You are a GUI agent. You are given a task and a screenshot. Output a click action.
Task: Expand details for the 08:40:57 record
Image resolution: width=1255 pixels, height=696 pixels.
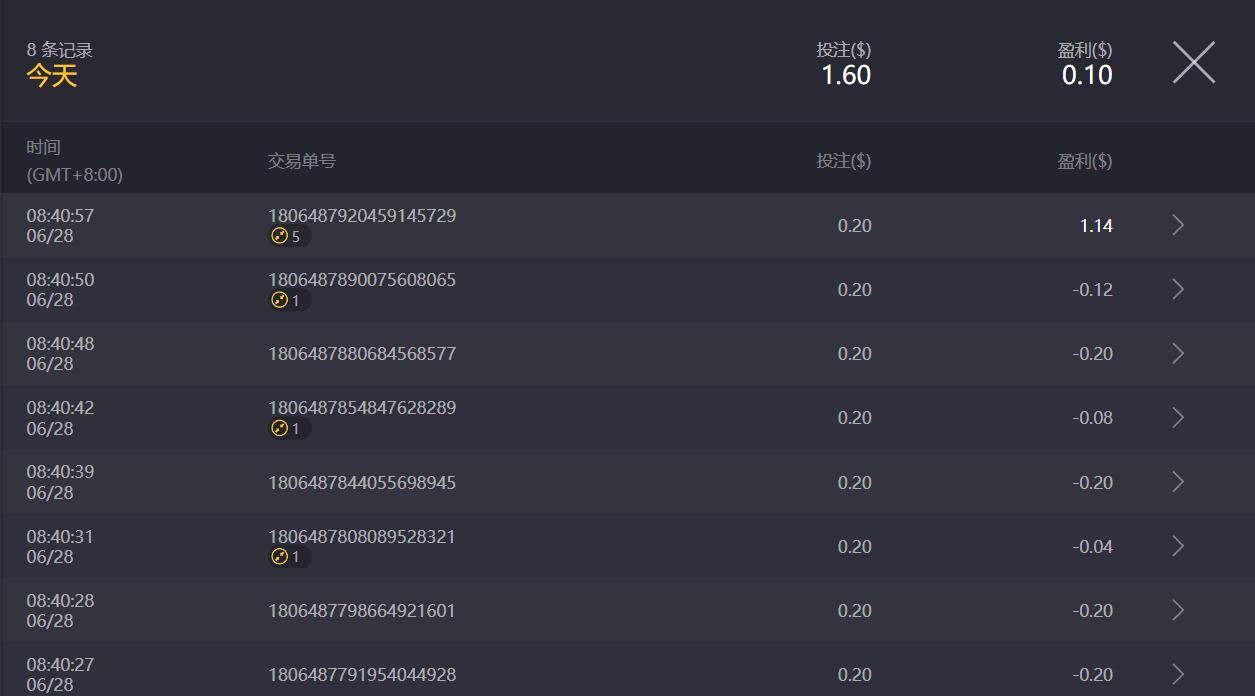[x=1177, y=226]
